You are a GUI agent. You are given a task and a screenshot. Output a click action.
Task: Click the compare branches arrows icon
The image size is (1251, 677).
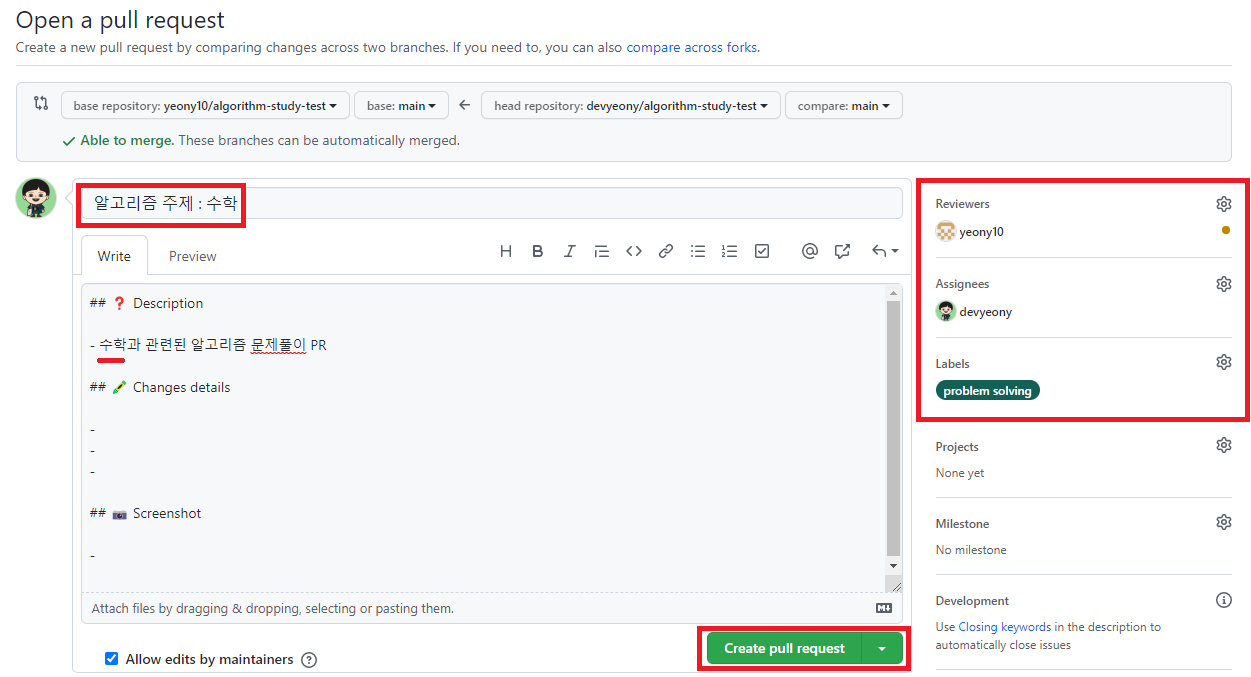pyautogui.click(x=41, y=103)
